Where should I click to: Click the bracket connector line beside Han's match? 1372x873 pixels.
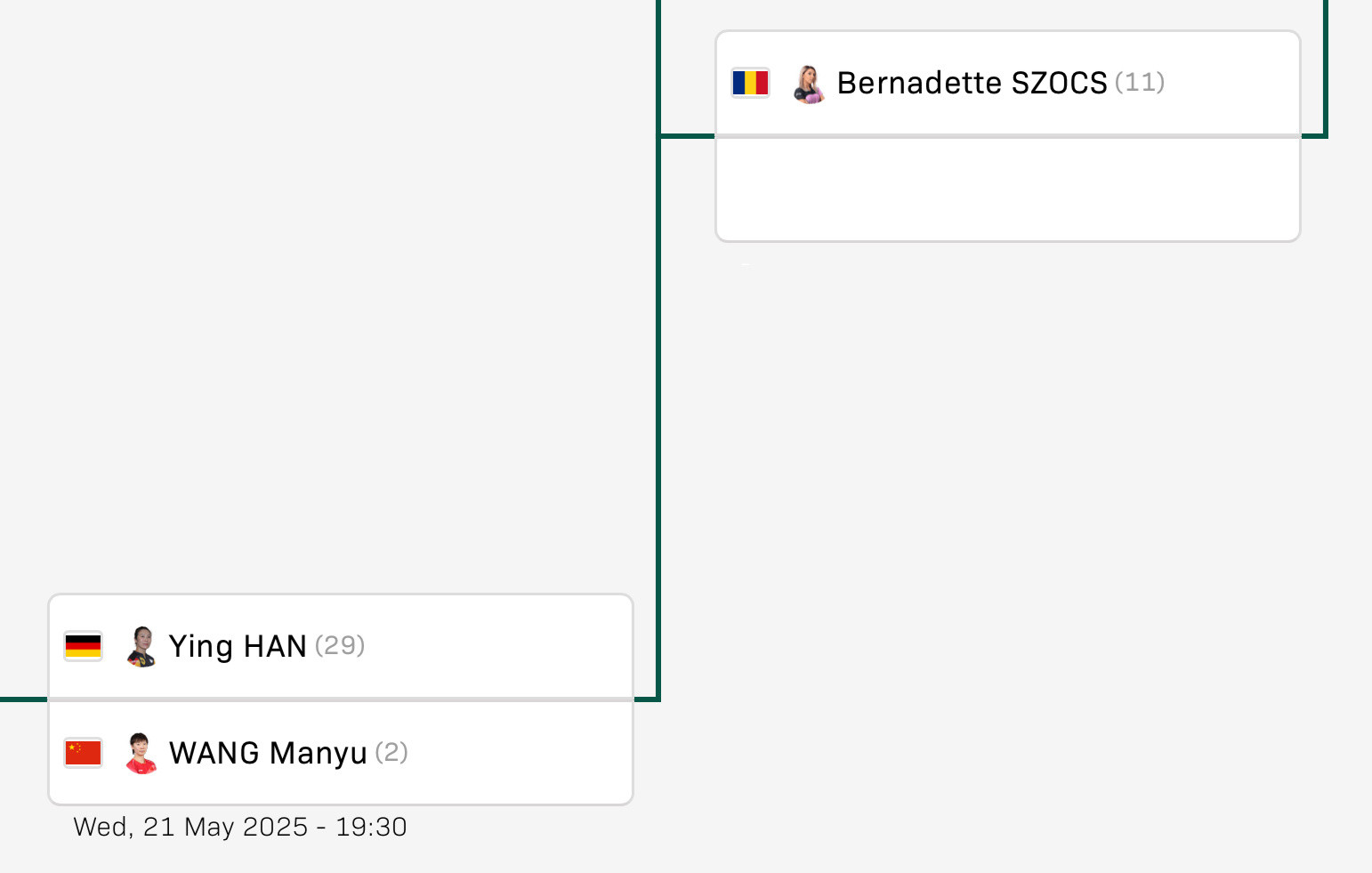tap(658, 418)
